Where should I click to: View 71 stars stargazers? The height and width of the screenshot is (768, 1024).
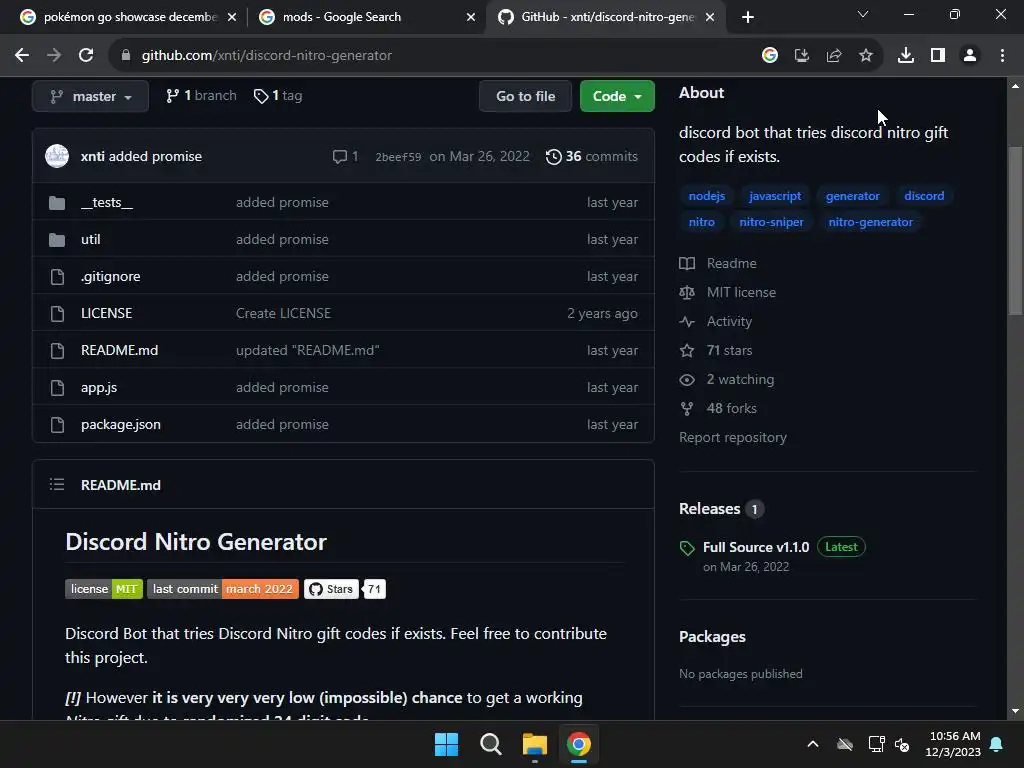click(x=716, y=351)
